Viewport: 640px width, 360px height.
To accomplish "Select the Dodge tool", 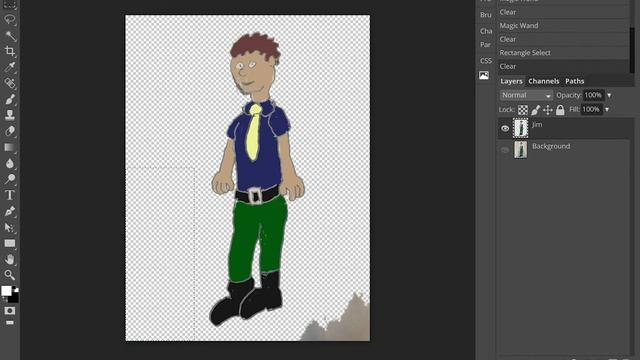I will point(10,179).
